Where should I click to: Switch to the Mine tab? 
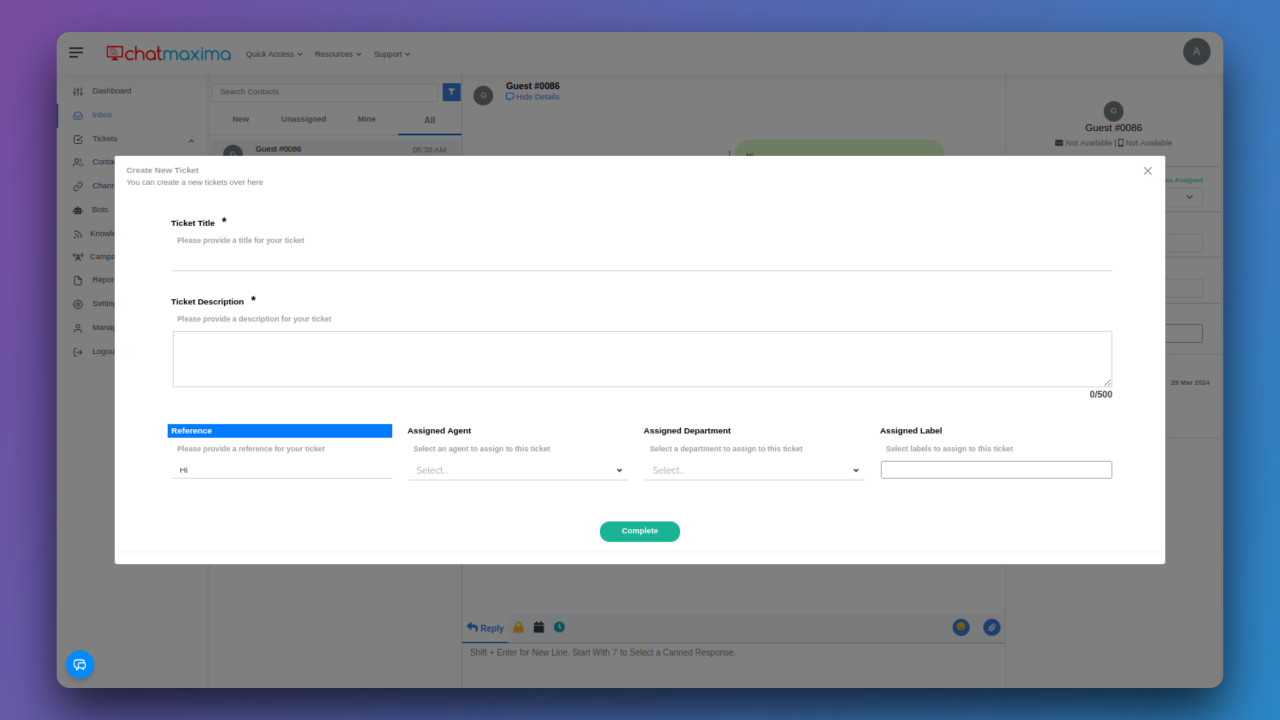[367, 119]
